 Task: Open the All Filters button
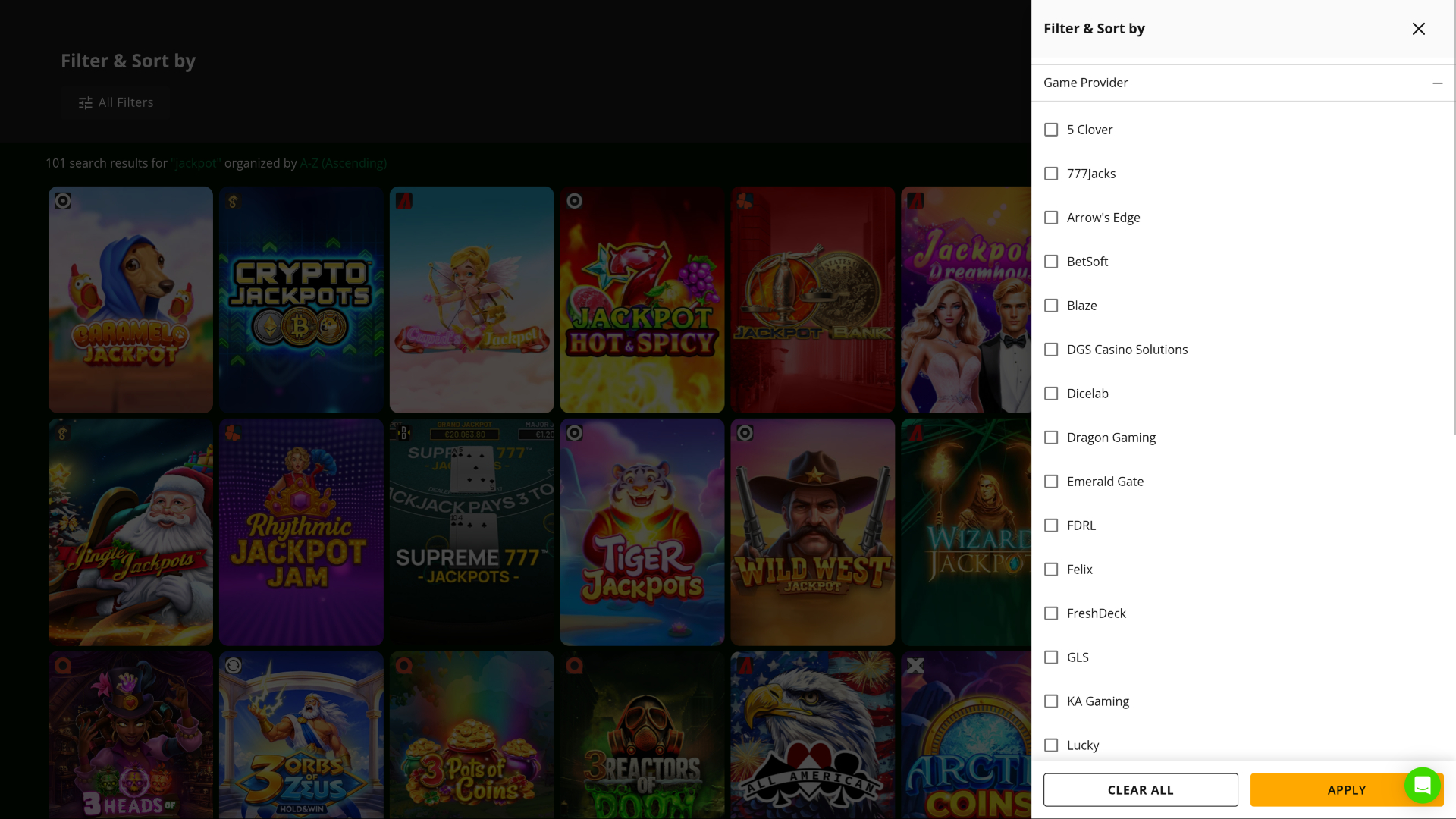click(116, 102)
